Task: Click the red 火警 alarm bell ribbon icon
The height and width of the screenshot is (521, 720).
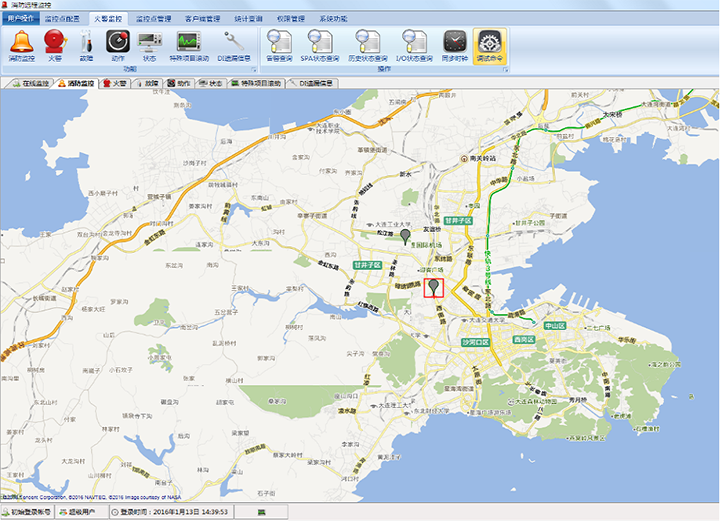Action: [54, 46]
